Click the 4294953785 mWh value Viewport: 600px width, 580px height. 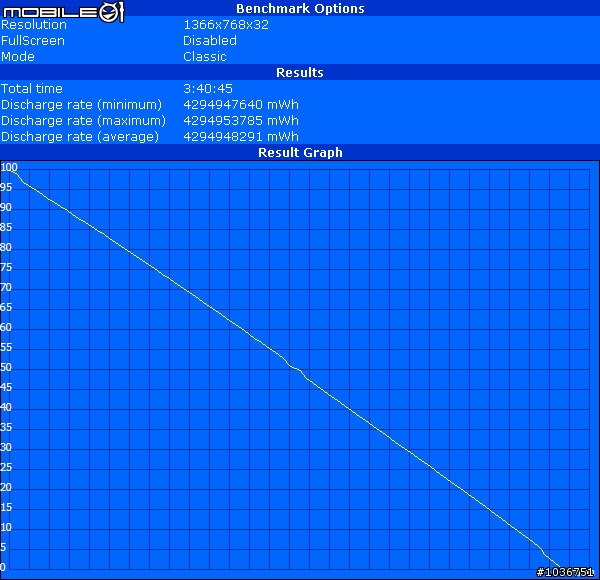(241, 121)
